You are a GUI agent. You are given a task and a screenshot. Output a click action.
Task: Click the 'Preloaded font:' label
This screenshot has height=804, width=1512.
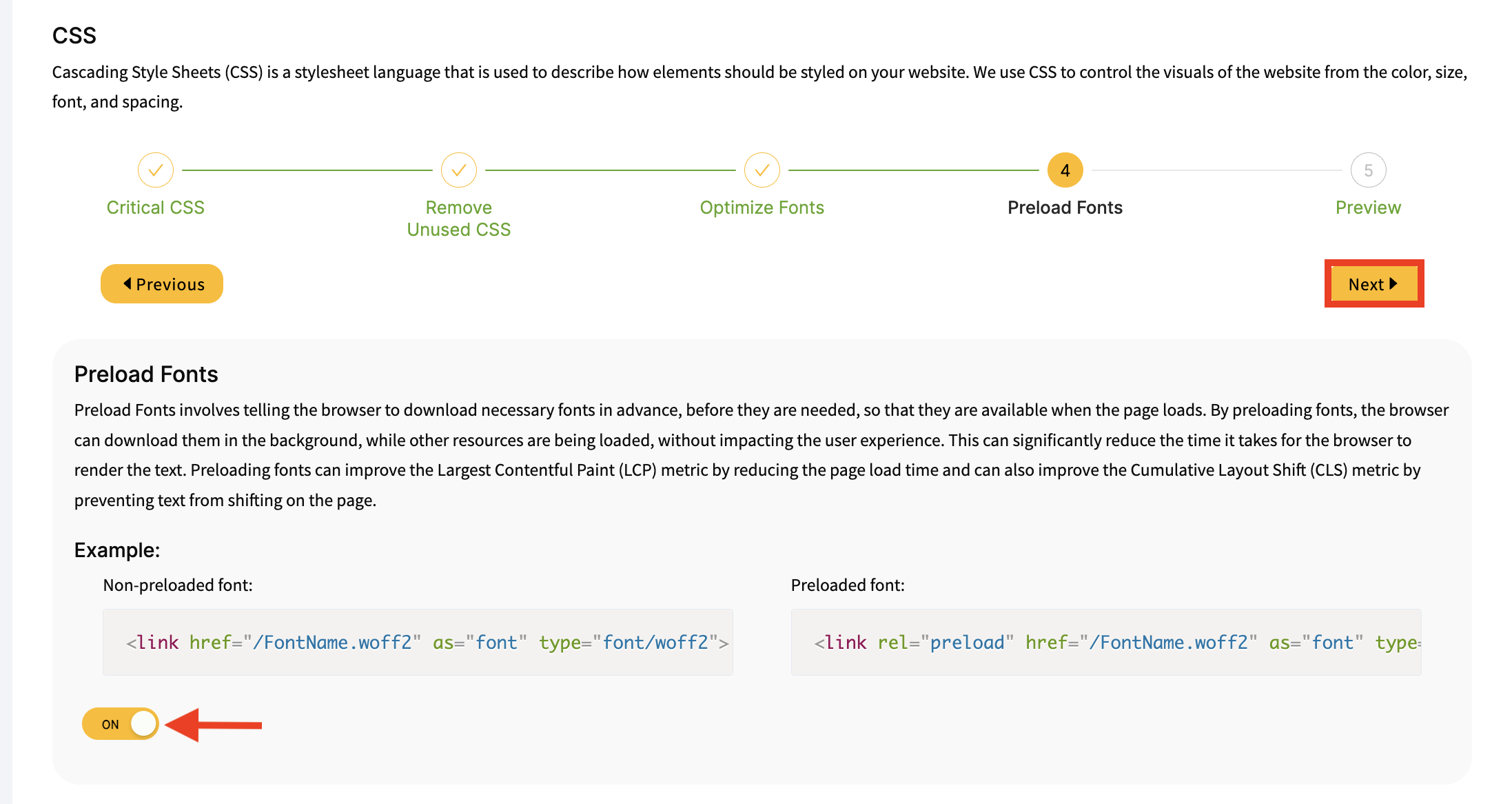pyautogui.click(x=848, y=585)
